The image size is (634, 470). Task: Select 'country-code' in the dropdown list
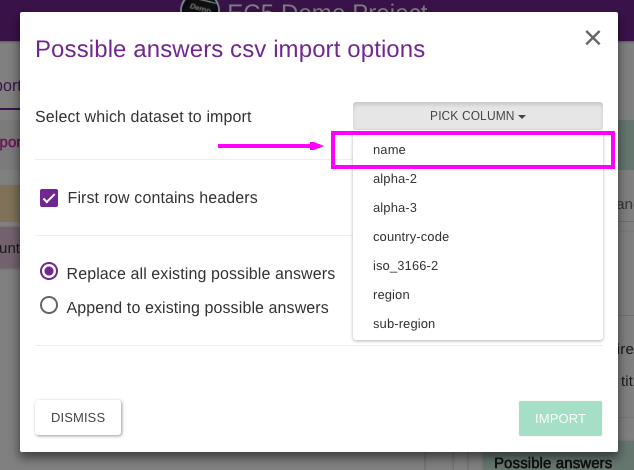coord(411,237)
